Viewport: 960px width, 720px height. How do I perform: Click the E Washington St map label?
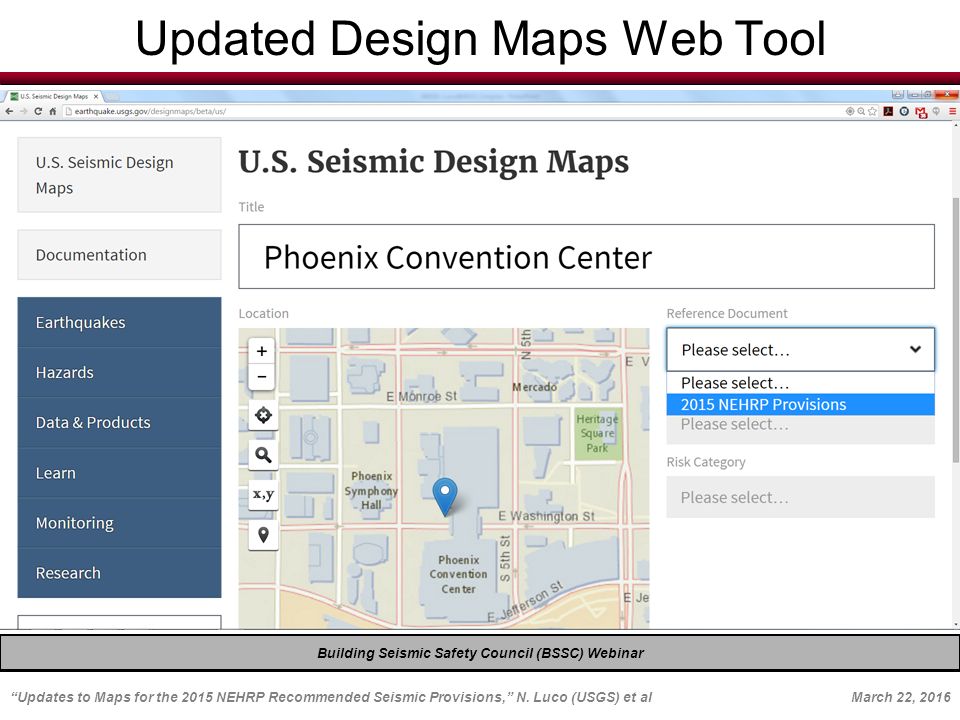[546, 516]
